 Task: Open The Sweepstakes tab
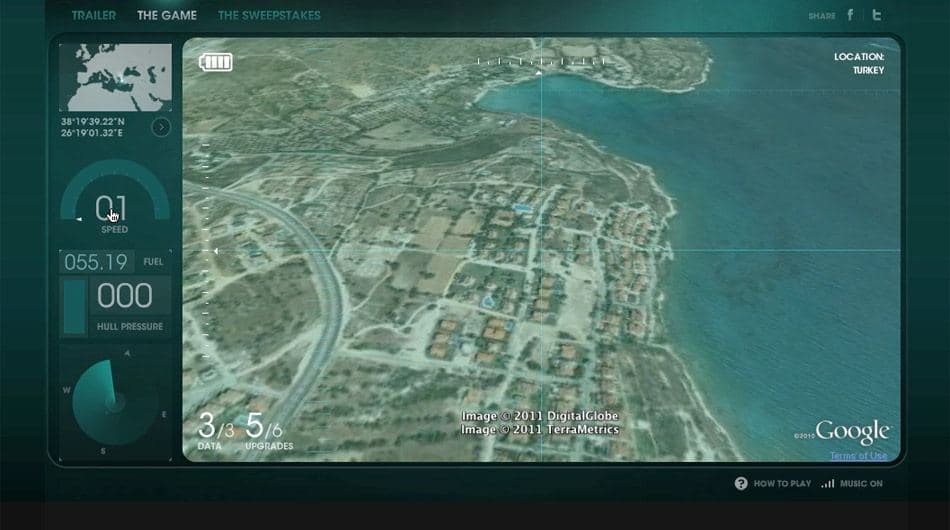click(269, 16)
